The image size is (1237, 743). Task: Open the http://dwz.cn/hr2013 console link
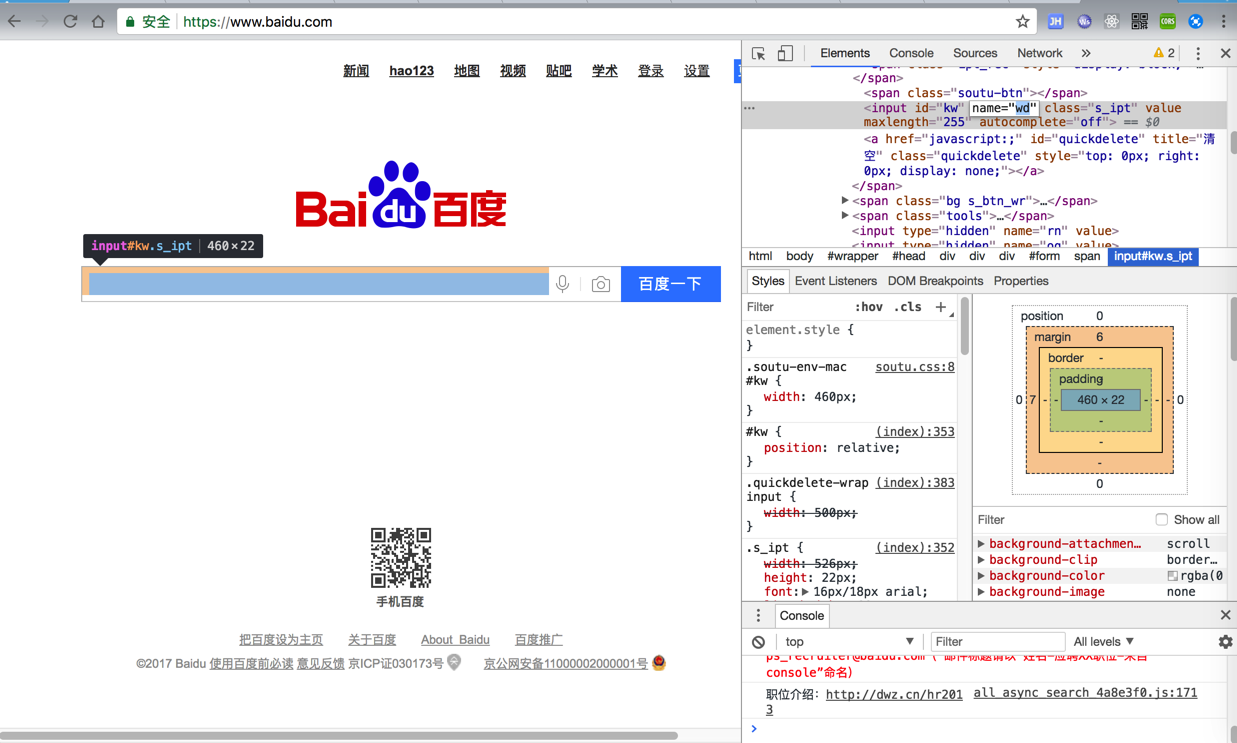pyautogui.click(x=894, y=694)
